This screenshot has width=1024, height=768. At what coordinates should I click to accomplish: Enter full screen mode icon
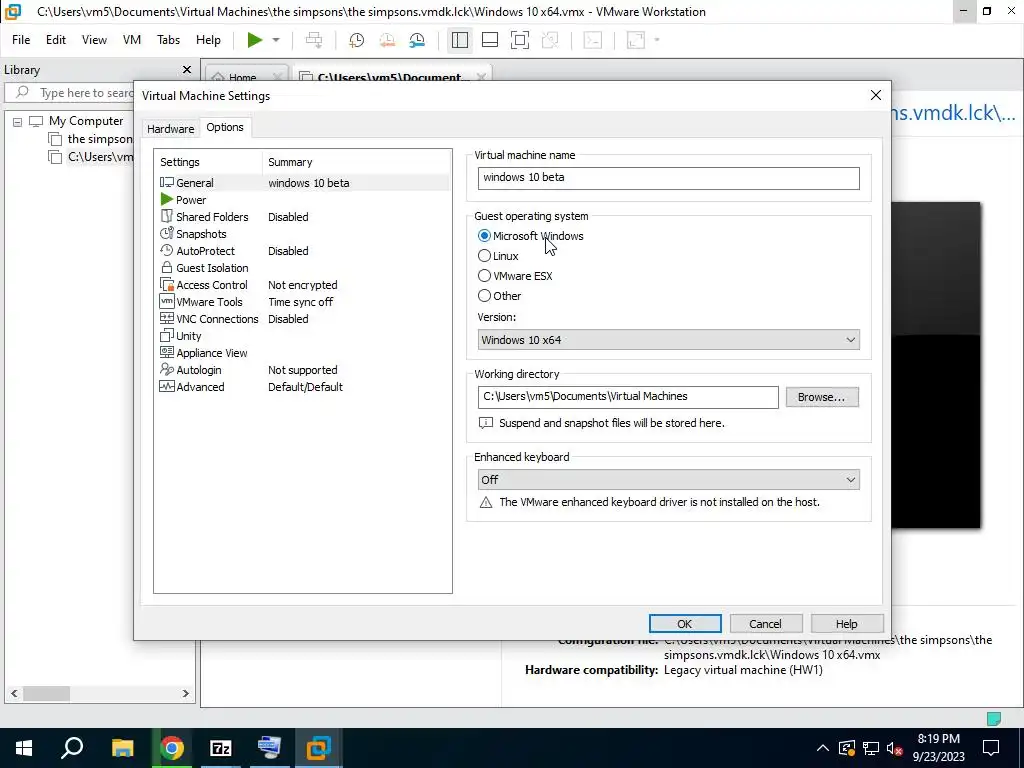pos(520,40)
